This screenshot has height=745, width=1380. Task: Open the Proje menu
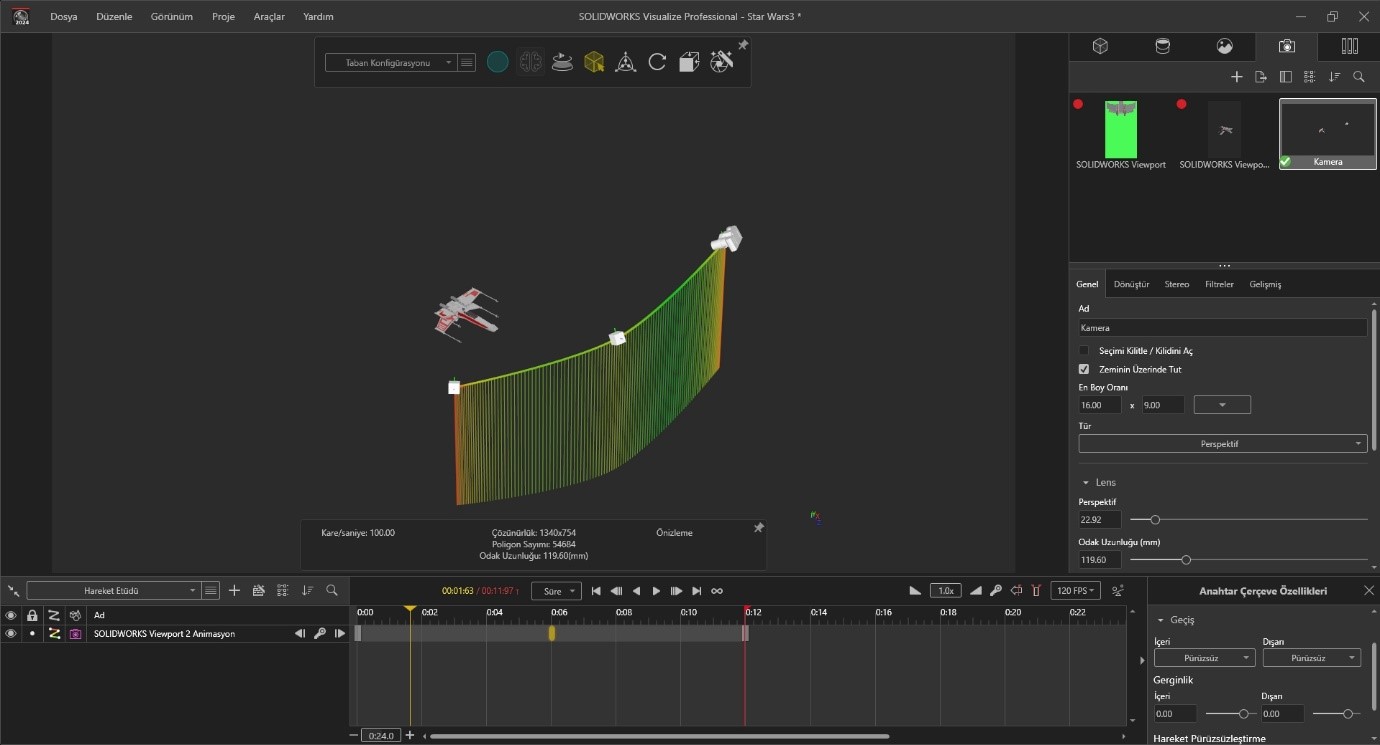223,17
